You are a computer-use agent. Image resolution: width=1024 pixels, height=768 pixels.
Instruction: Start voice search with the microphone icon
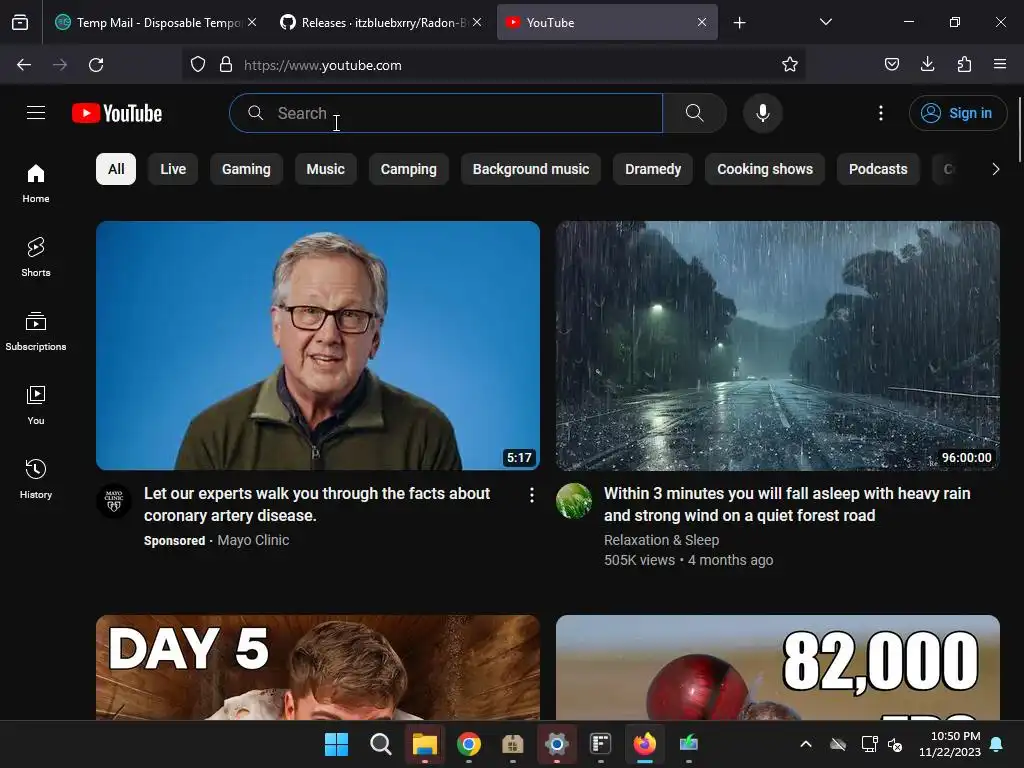(x=762, y=113)
